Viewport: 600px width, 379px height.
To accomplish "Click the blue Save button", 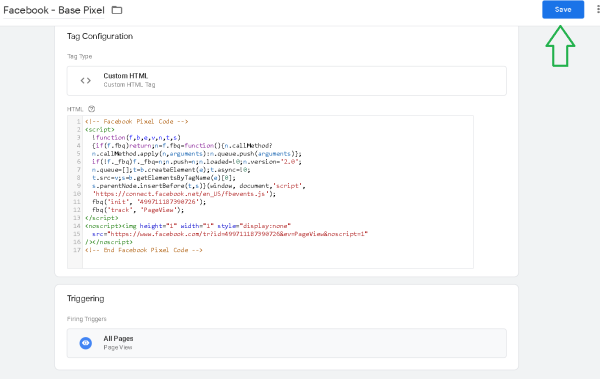I will tap(563, 10).
